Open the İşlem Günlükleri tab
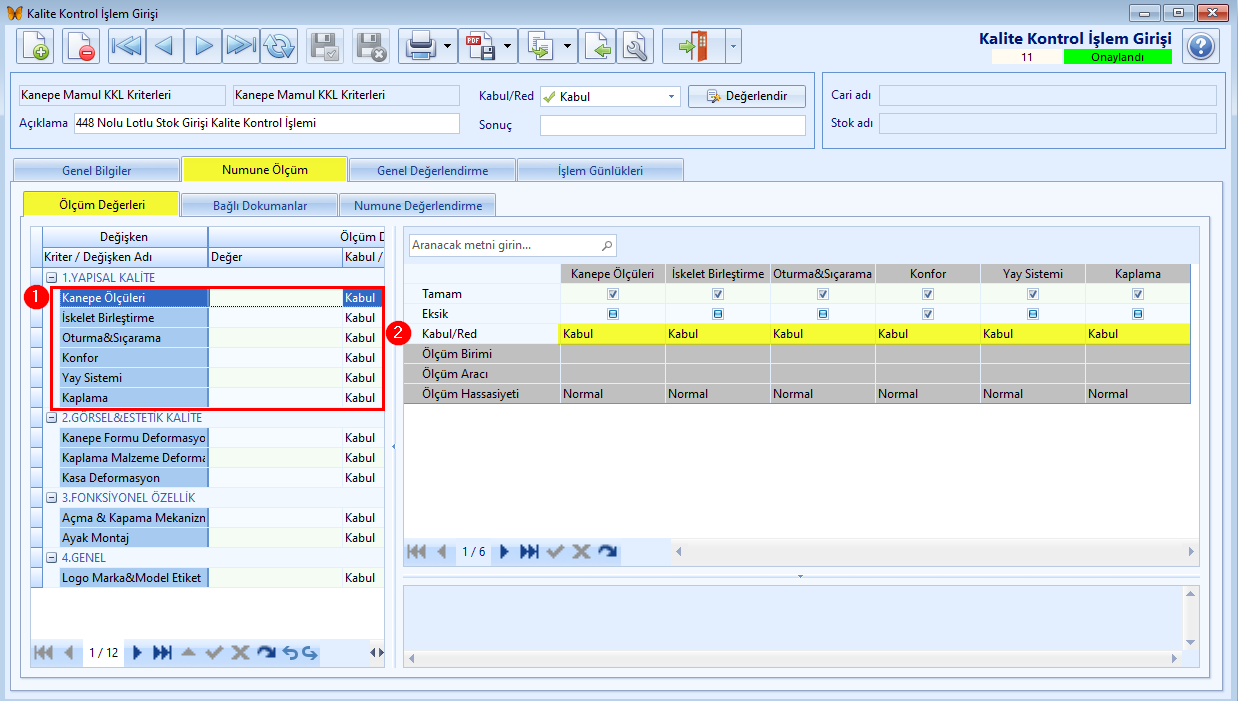 tap(601, 170)
